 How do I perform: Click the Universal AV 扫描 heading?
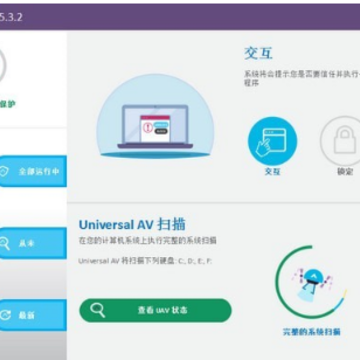tap(132, 225)
